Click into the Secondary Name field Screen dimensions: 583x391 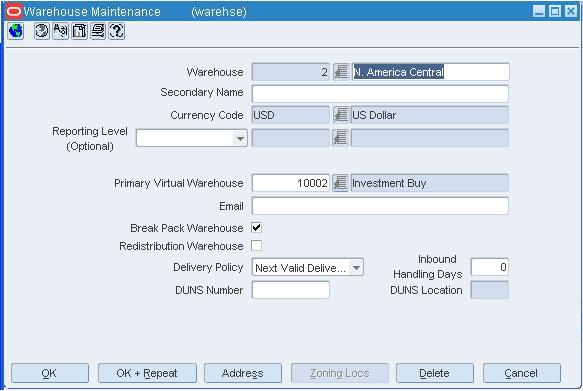[380, 94]
